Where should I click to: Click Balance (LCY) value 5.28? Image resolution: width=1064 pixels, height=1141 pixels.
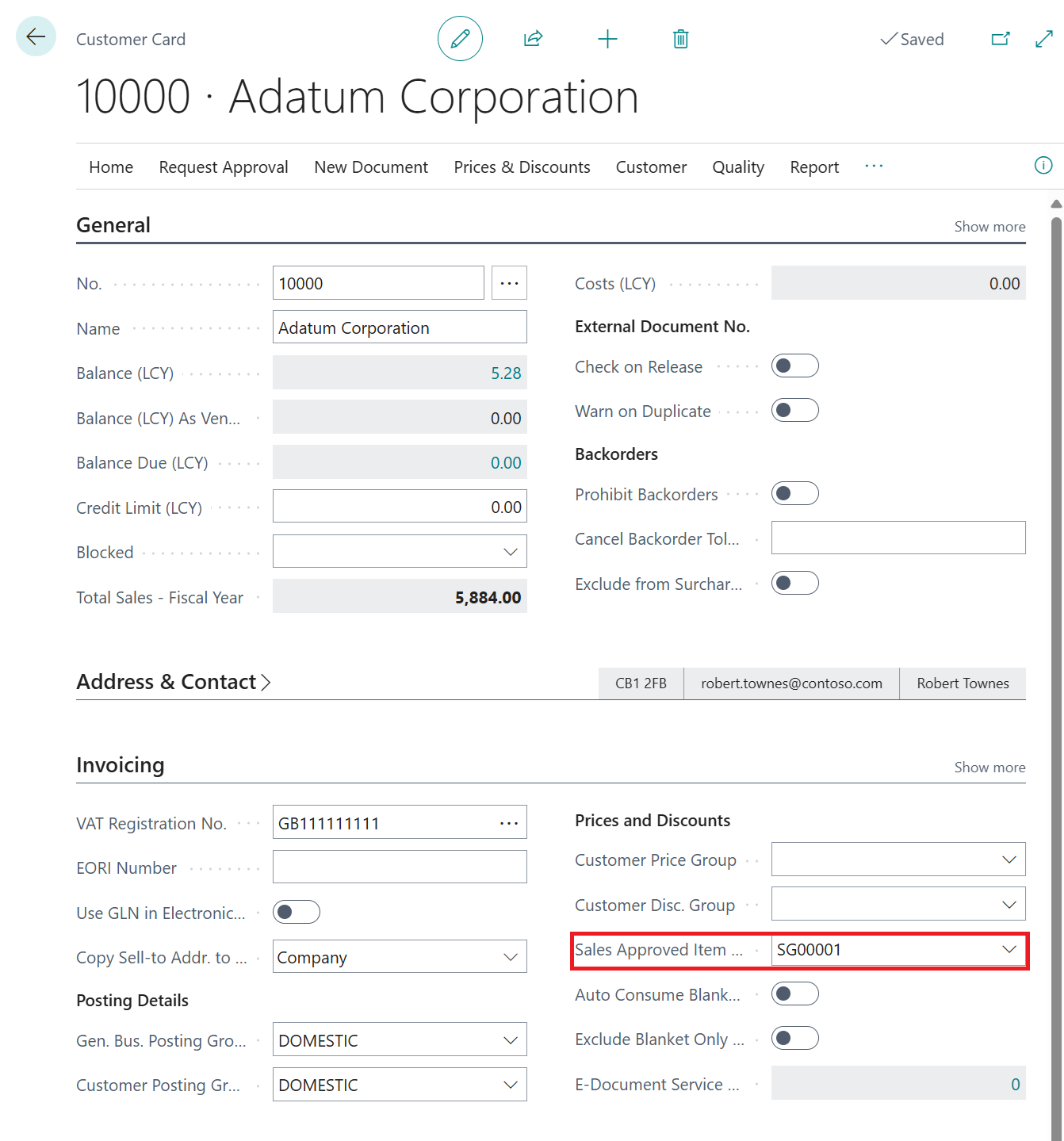pyautogui.click(x=506, y=373)
